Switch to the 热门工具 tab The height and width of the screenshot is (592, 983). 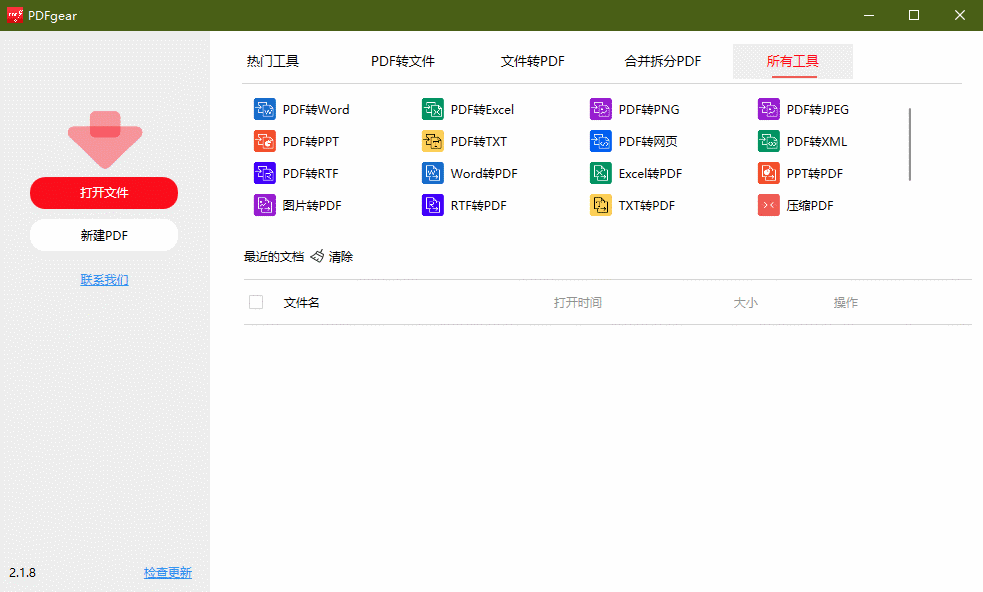273,61
